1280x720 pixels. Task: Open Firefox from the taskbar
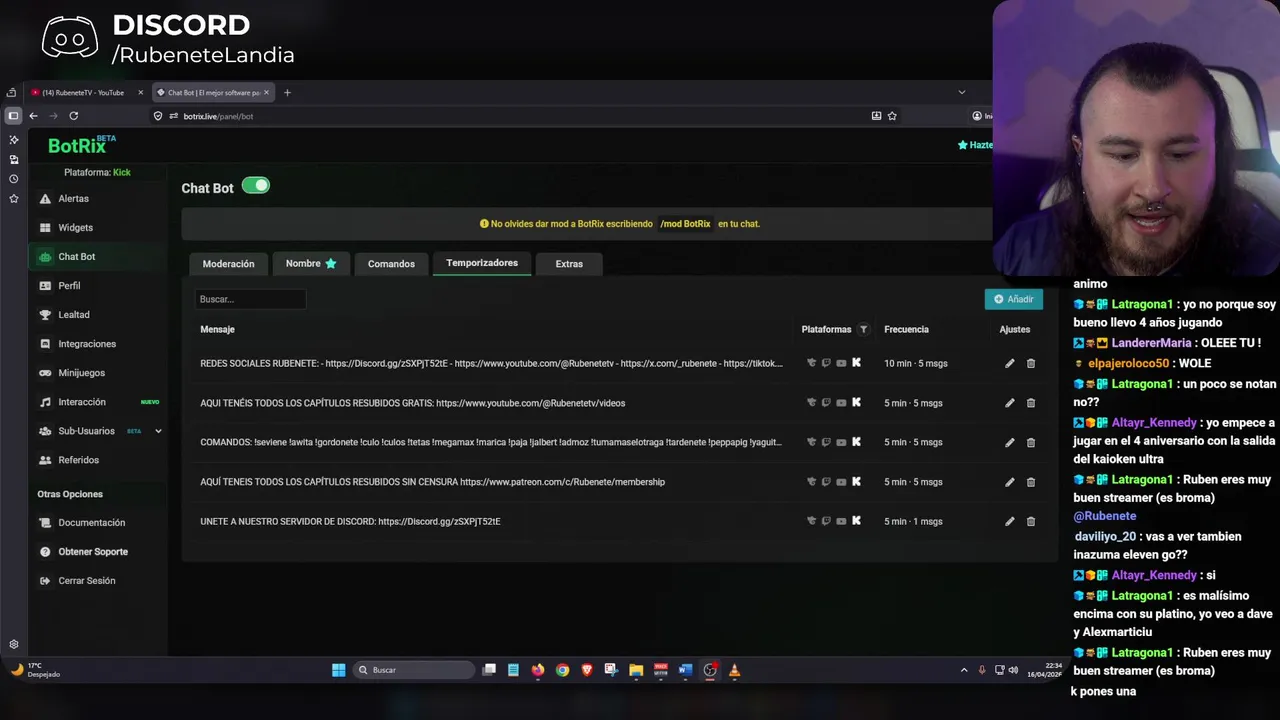pyautogui.click(x=538, y=670)
